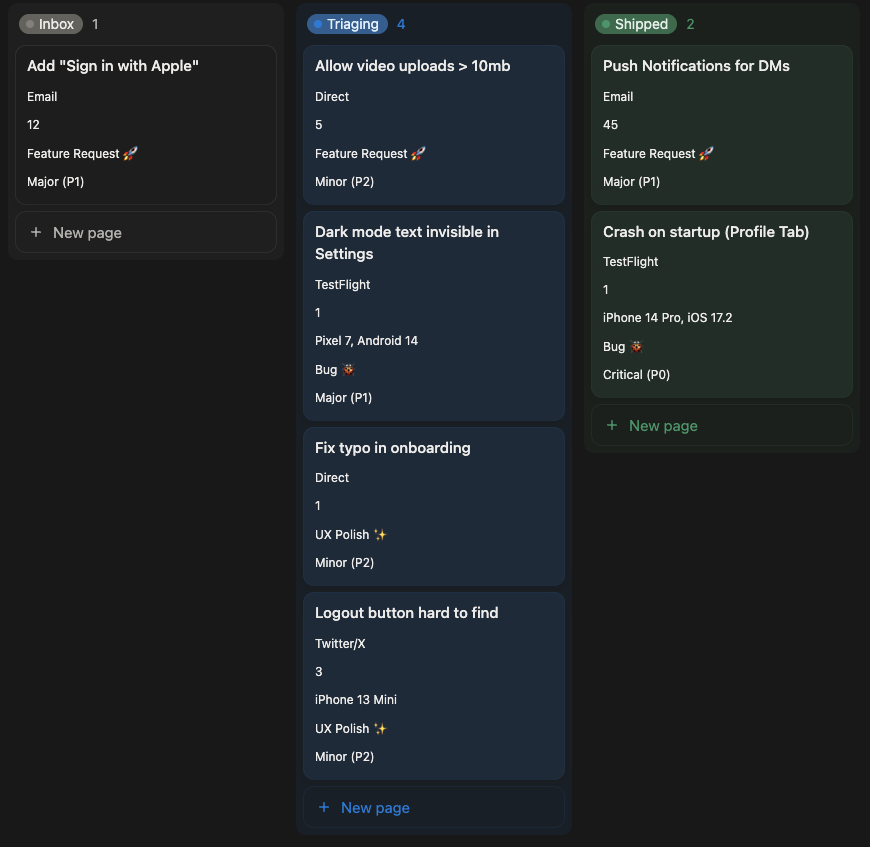Click the count badge next to Triaging
Screen dimensions: 870x847
401,23
